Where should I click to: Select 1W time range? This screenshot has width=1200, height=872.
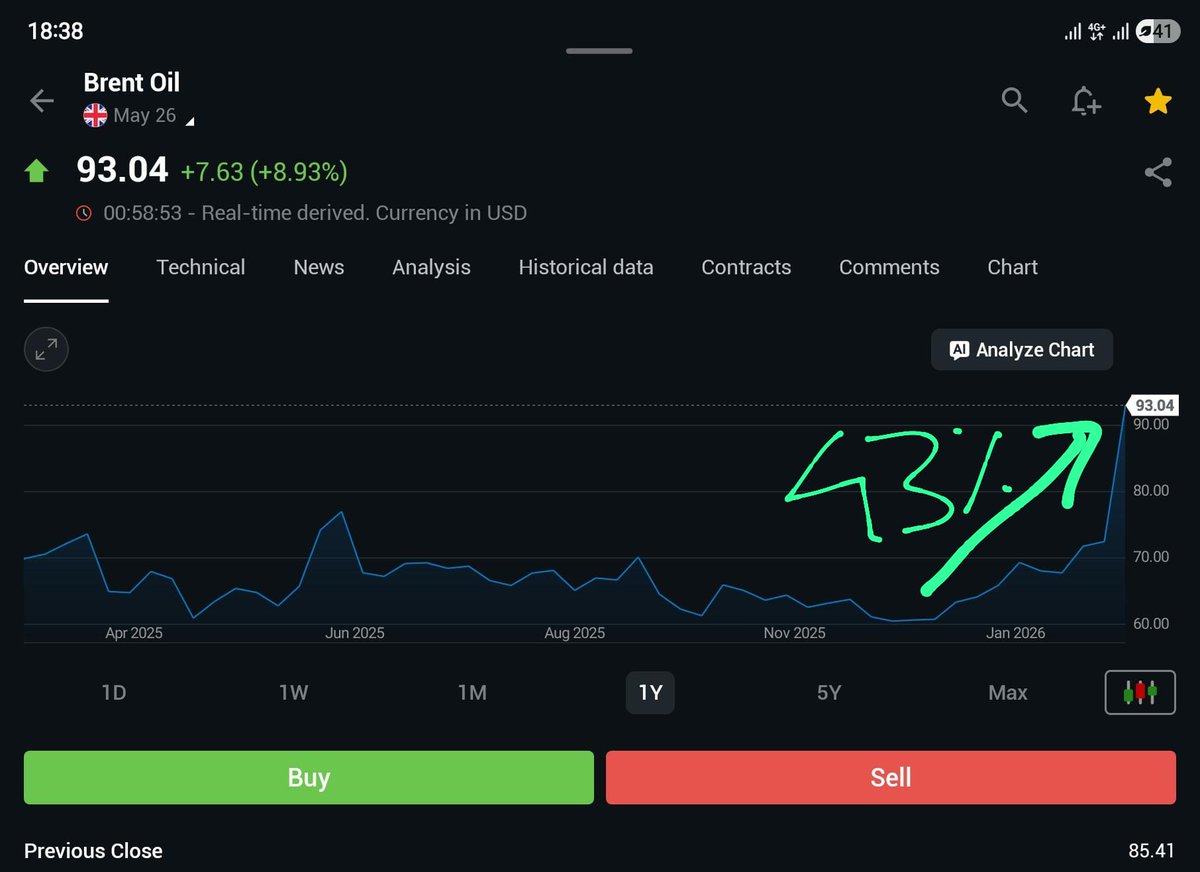coord(293,692)
